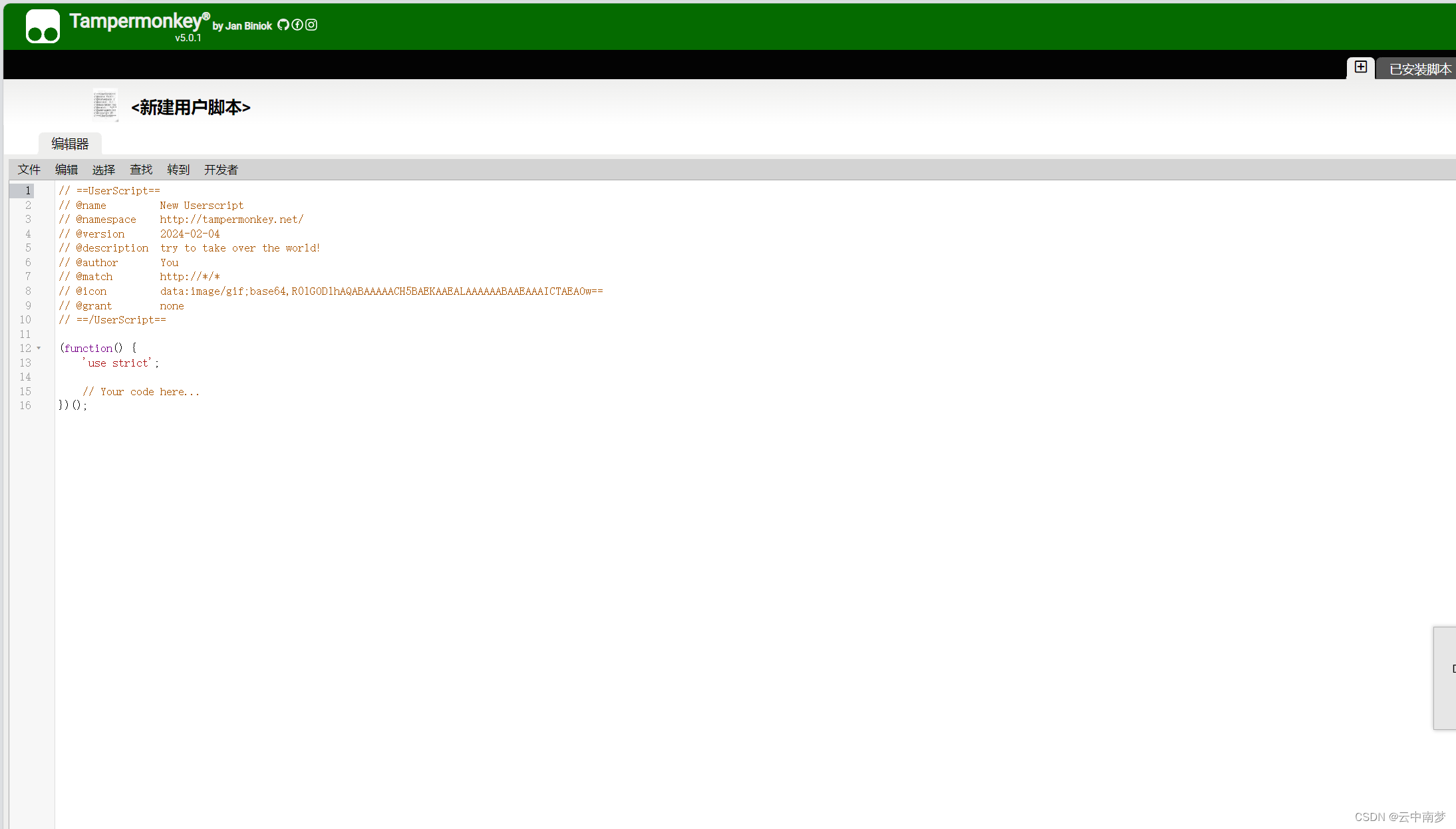Click the "by Jan Biniok" author link
The width and height of the screenshot is (1456, 829).
coord(242,26)
